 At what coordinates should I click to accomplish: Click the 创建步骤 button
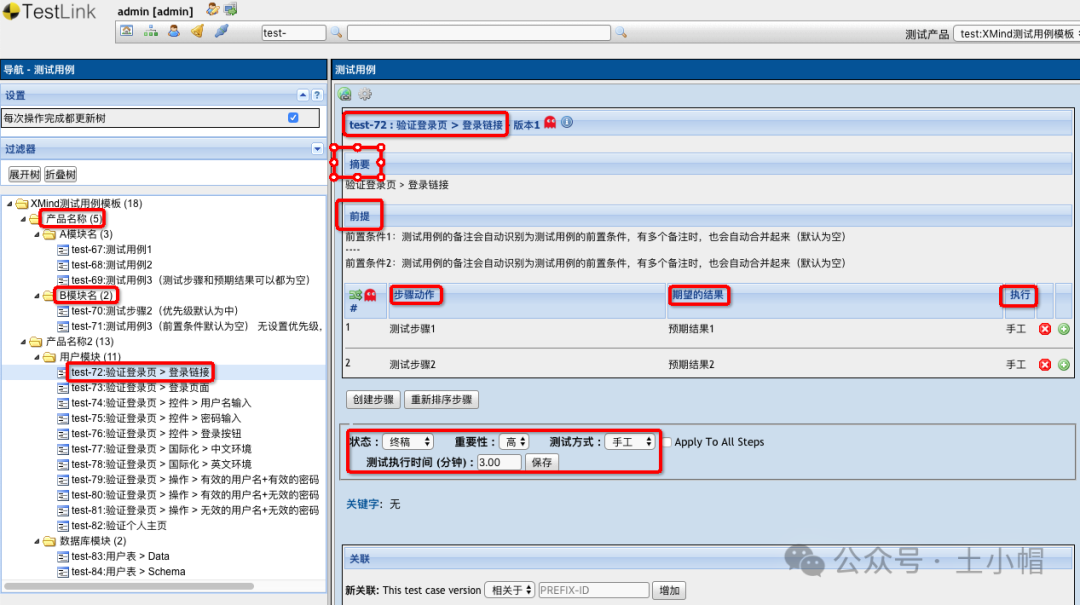[x=373, y=400]
